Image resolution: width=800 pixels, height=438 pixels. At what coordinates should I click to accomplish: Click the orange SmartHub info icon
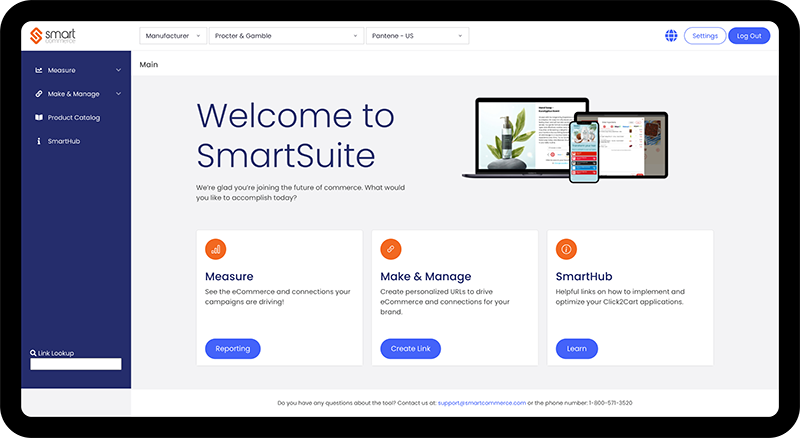[566, 249]
